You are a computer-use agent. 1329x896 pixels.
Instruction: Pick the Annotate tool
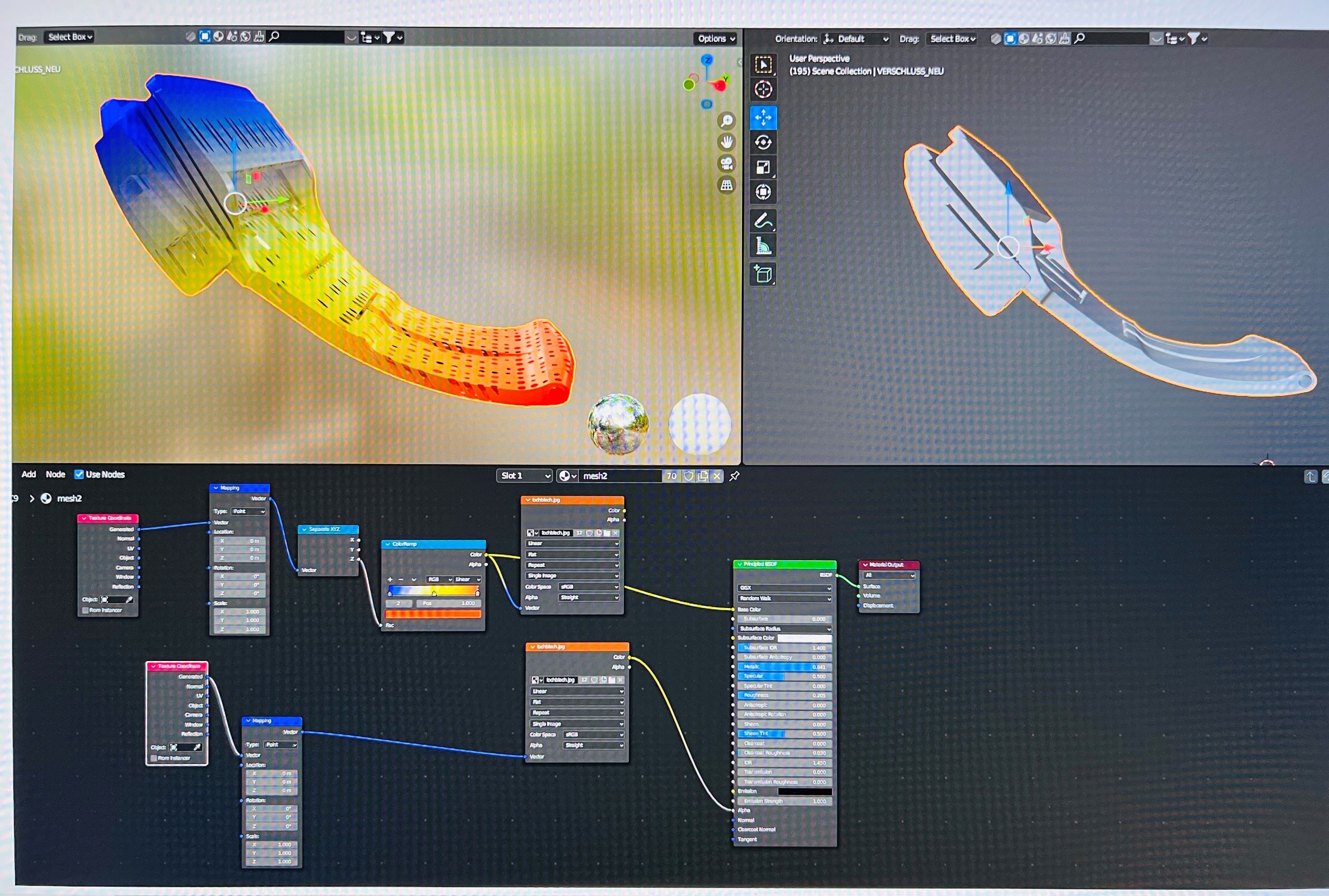point(763,221)
